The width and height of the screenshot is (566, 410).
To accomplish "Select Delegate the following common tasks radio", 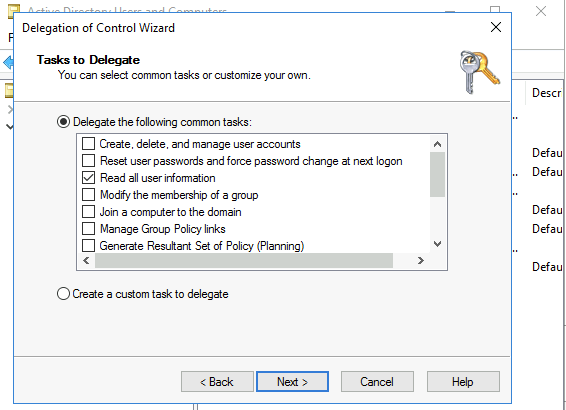I will (64, 122).
